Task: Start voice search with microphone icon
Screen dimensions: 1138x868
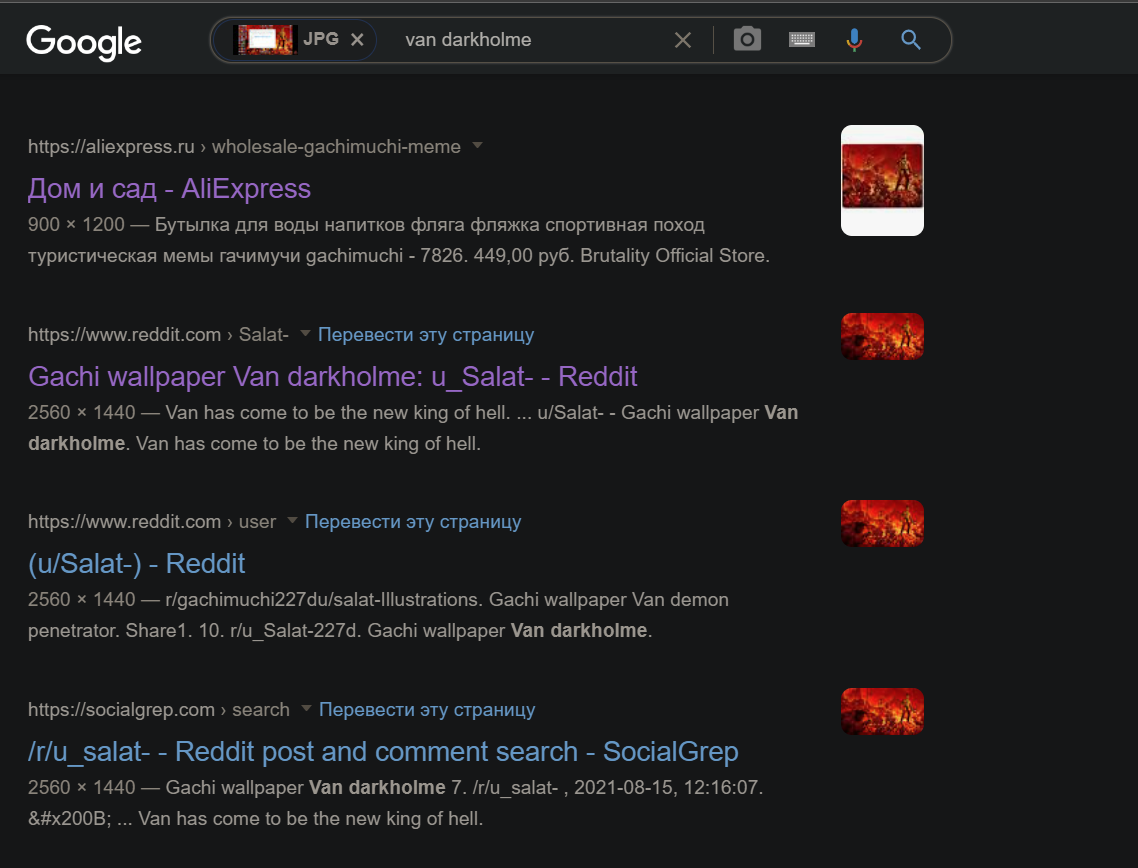Action: (x=854, y=40)
